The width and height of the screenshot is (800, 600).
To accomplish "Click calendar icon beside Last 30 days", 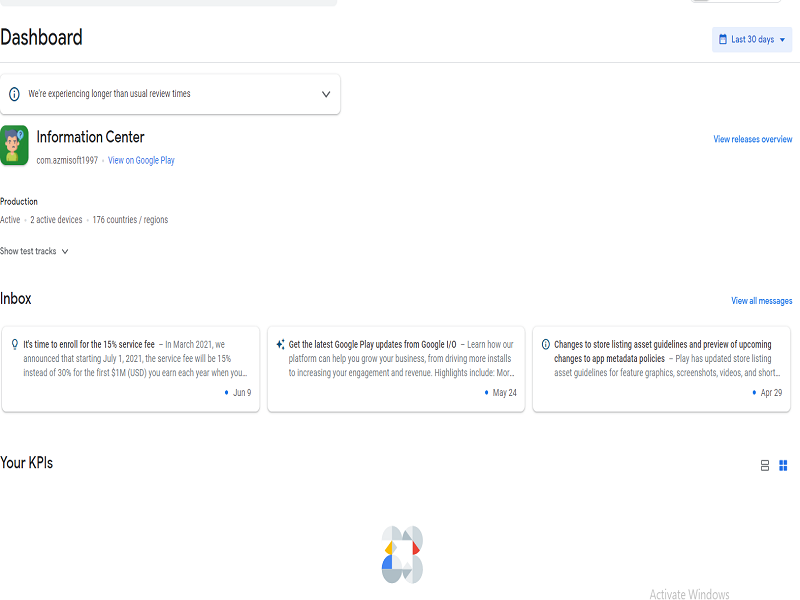I will click(723, 40).
